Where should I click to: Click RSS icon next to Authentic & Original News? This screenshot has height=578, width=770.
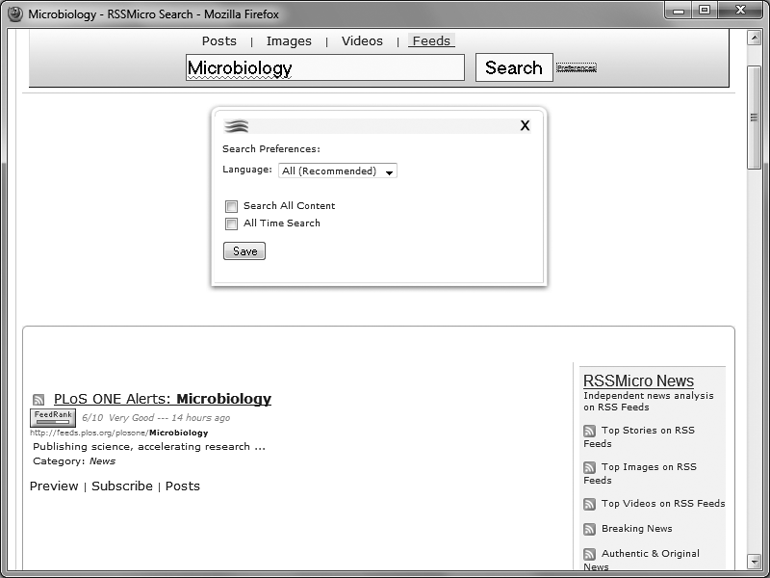[590, 554]
